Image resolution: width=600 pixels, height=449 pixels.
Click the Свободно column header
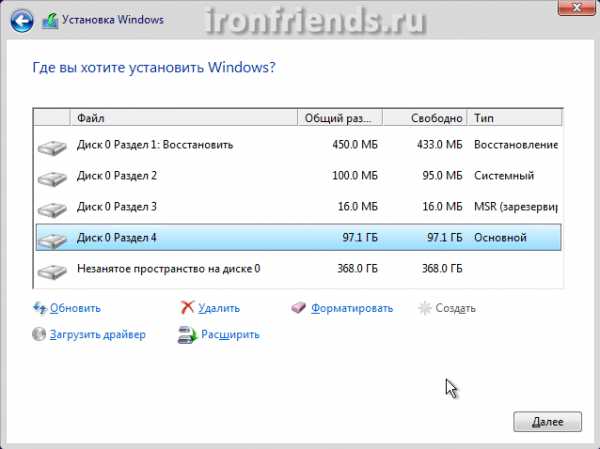[425, 118]
